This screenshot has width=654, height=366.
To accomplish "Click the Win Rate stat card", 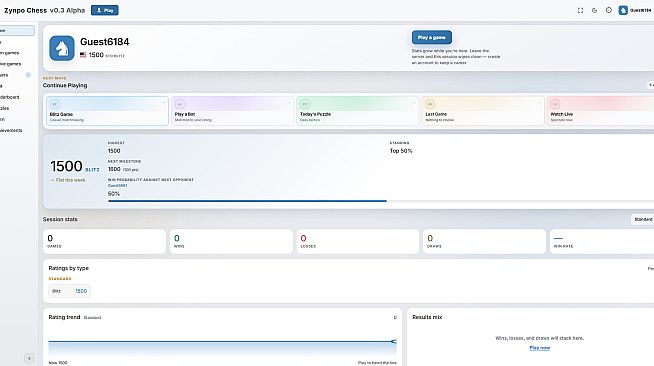I will 602,241.
